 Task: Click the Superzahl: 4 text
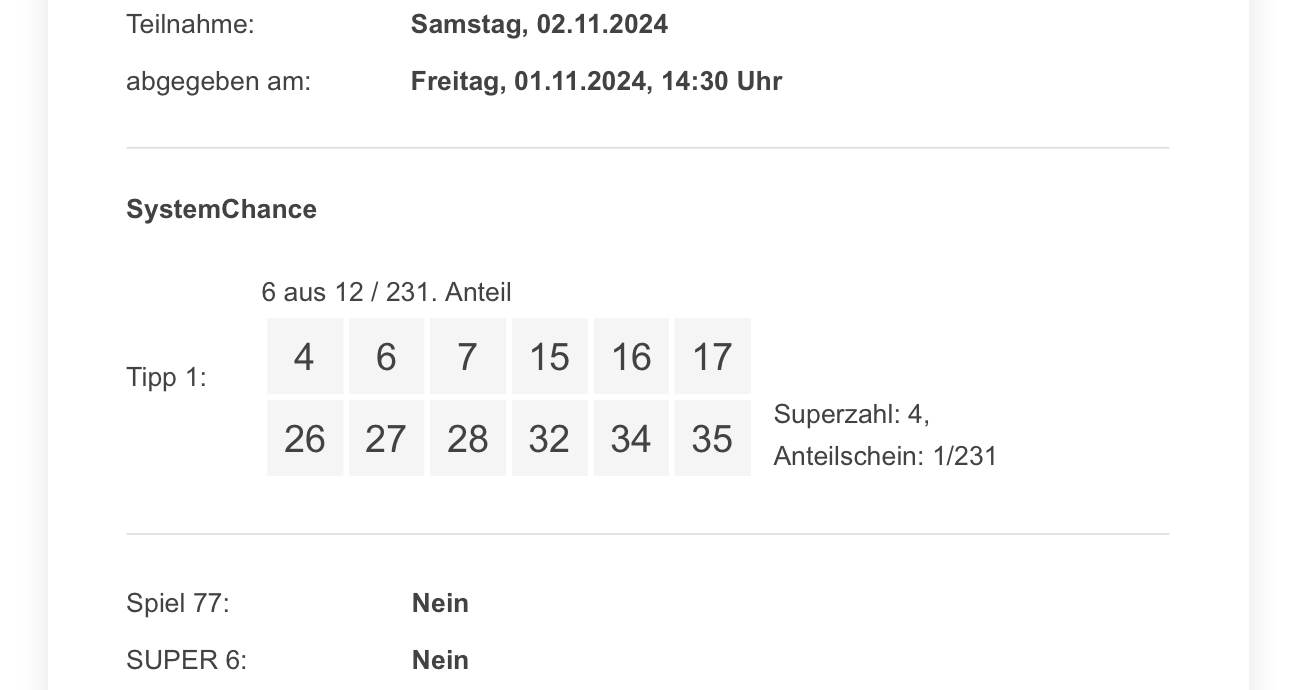coord(851,414)
